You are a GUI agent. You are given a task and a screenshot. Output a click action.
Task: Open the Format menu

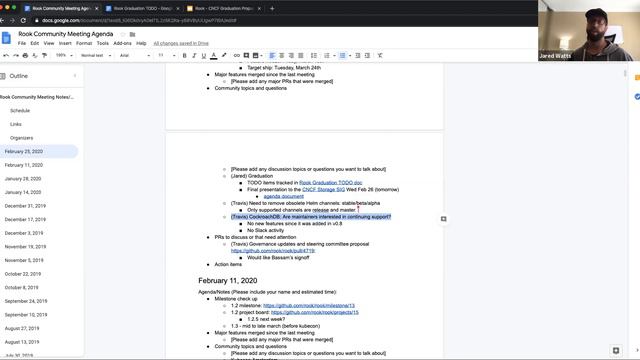pyautogui.click(x=84, y=43)
